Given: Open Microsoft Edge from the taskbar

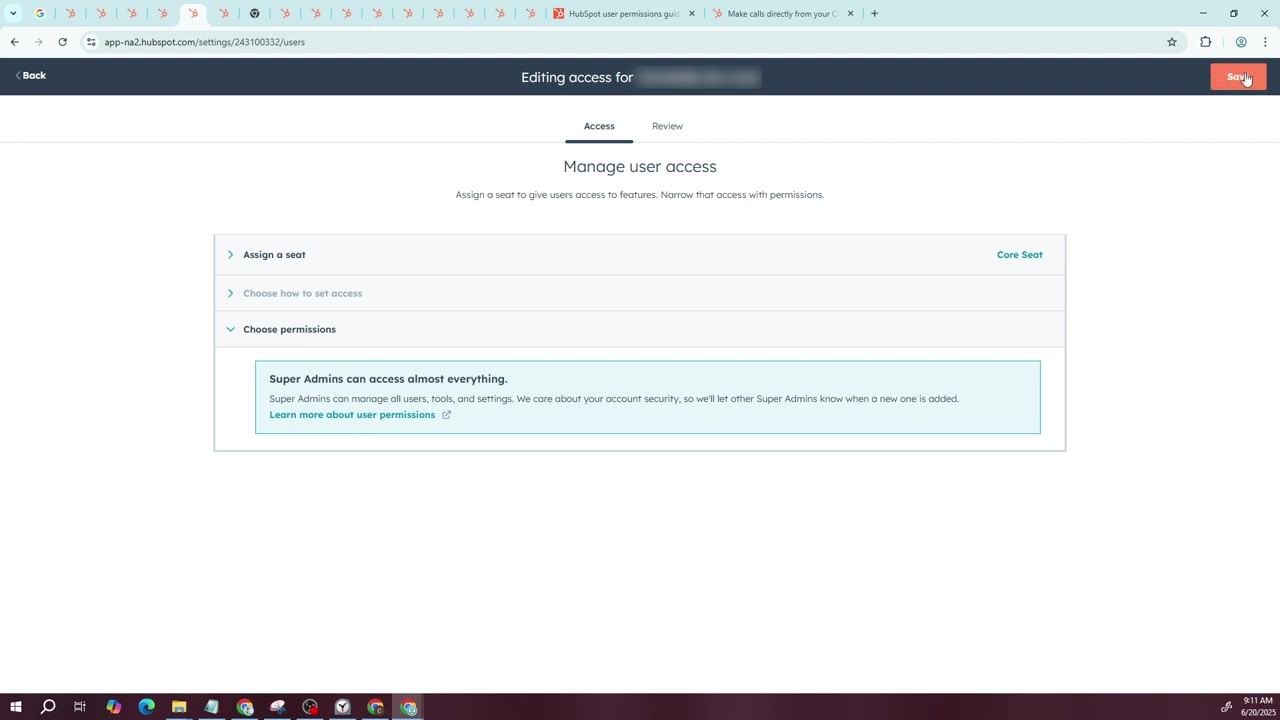Looking at the screenshot, I should tap(146, 707).
